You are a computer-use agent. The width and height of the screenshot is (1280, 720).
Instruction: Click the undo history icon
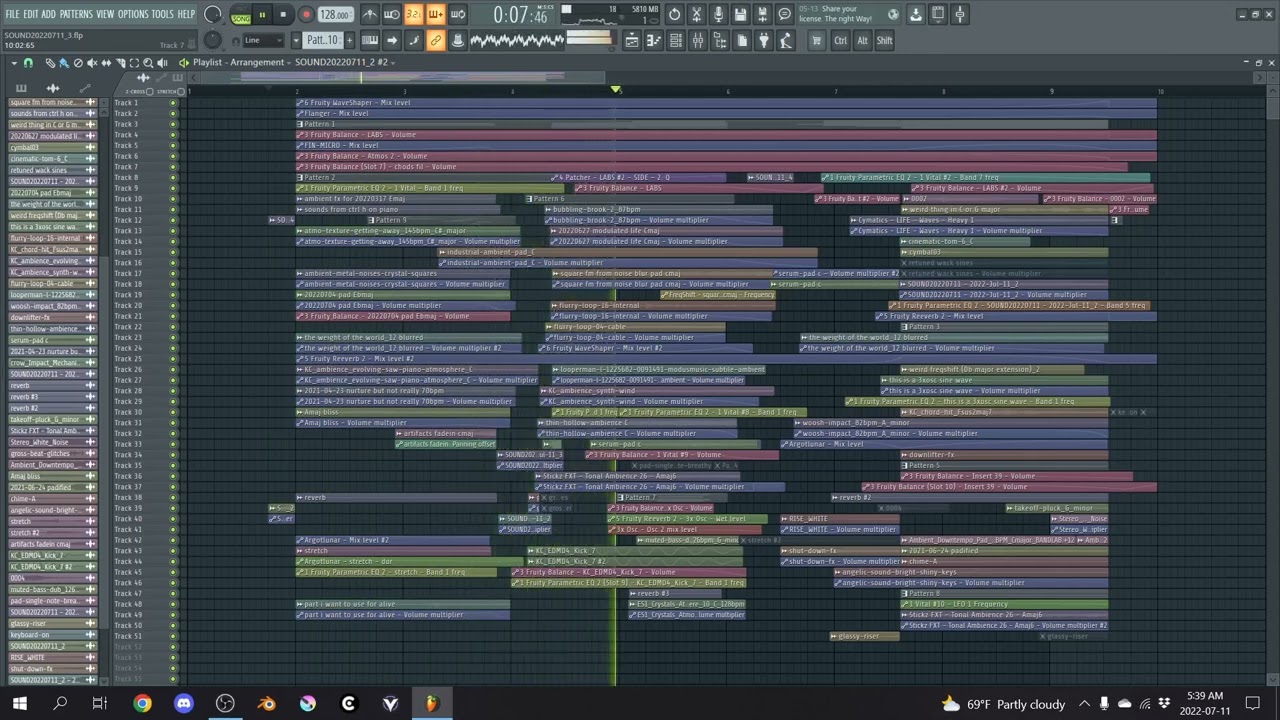(x=674, y=14)
